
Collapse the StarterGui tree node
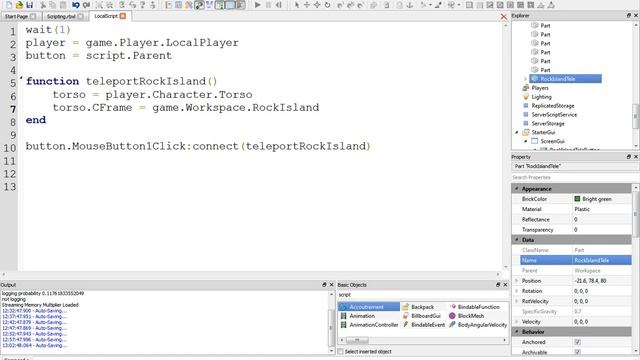tap(517, 132)
